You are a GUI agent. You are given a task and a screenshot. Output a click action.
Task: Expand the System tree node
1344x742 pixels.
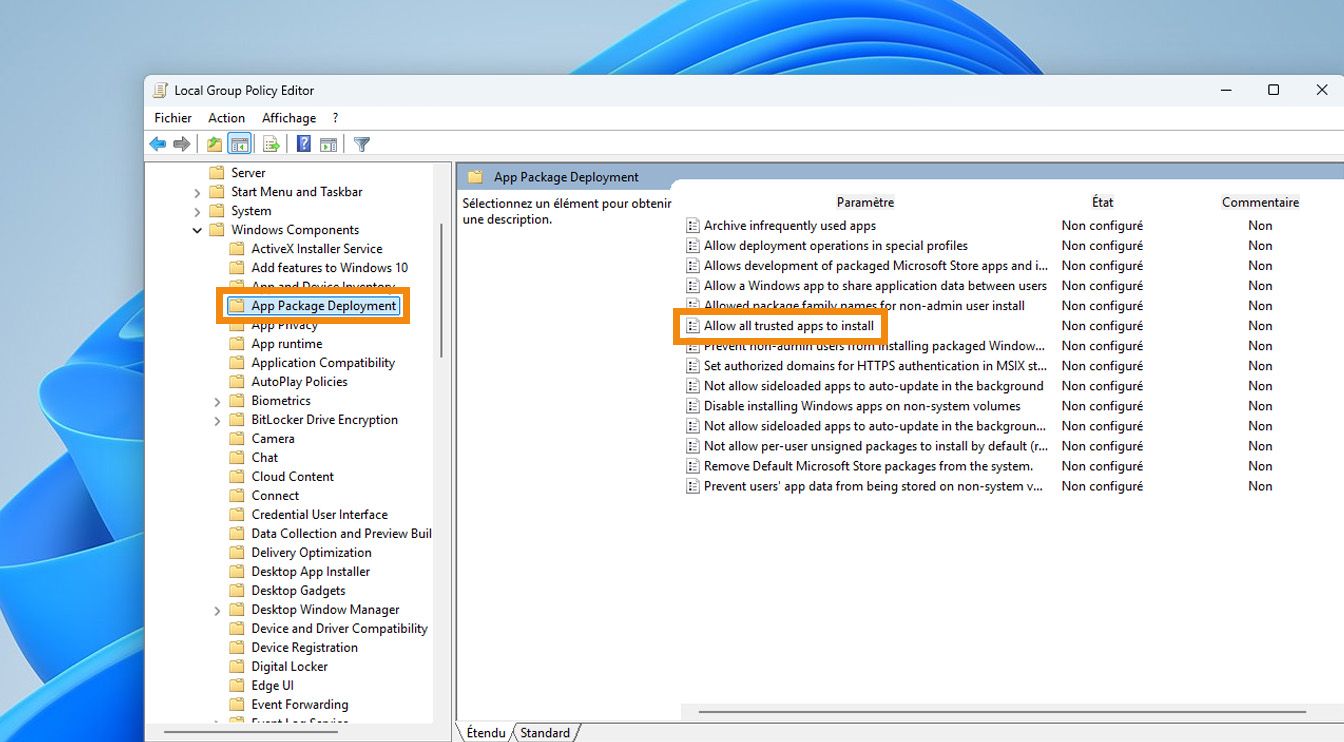coord(197,211)
